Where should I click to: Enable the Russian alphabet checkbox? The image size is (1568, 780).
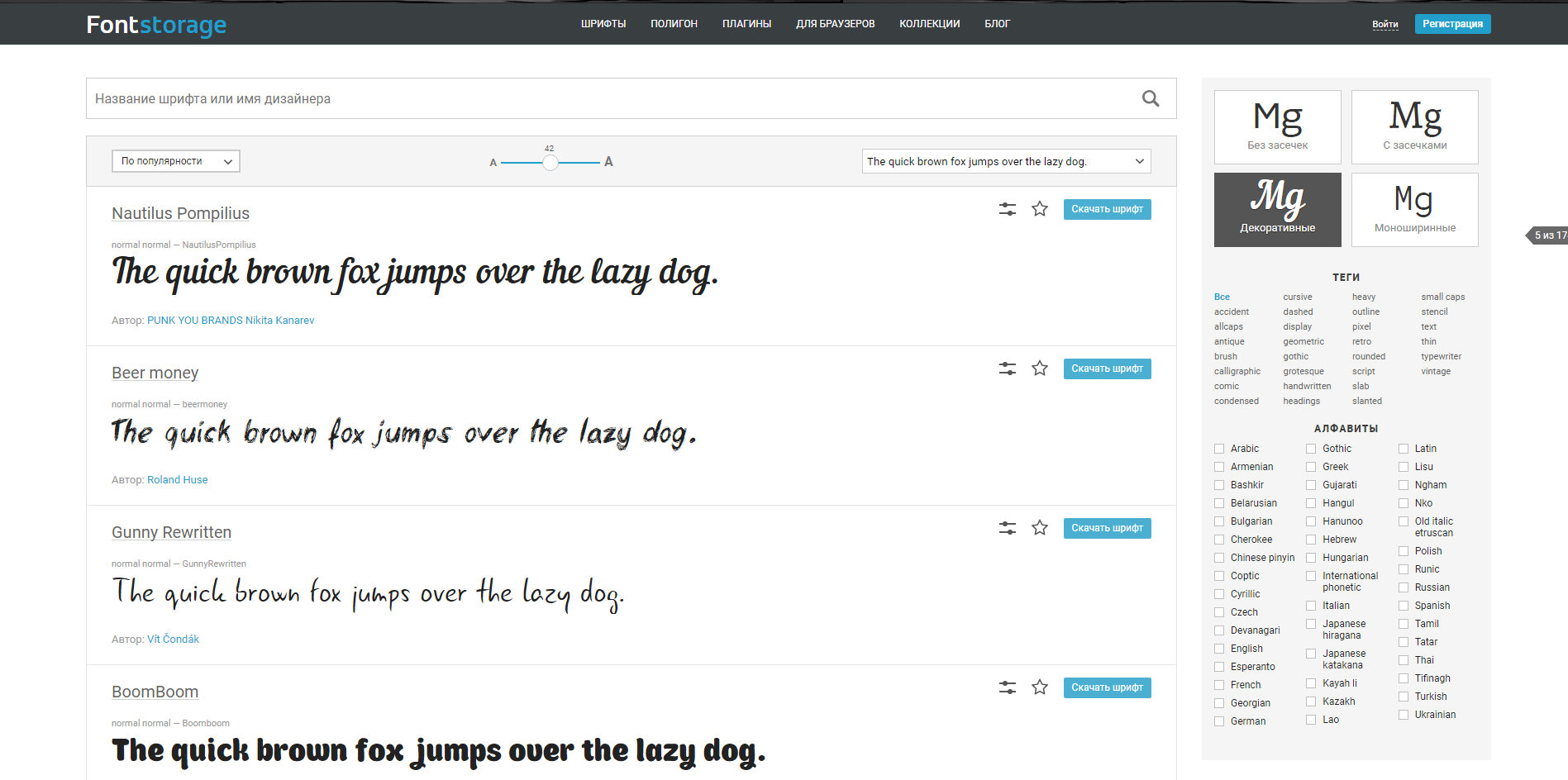(1404, 587)
